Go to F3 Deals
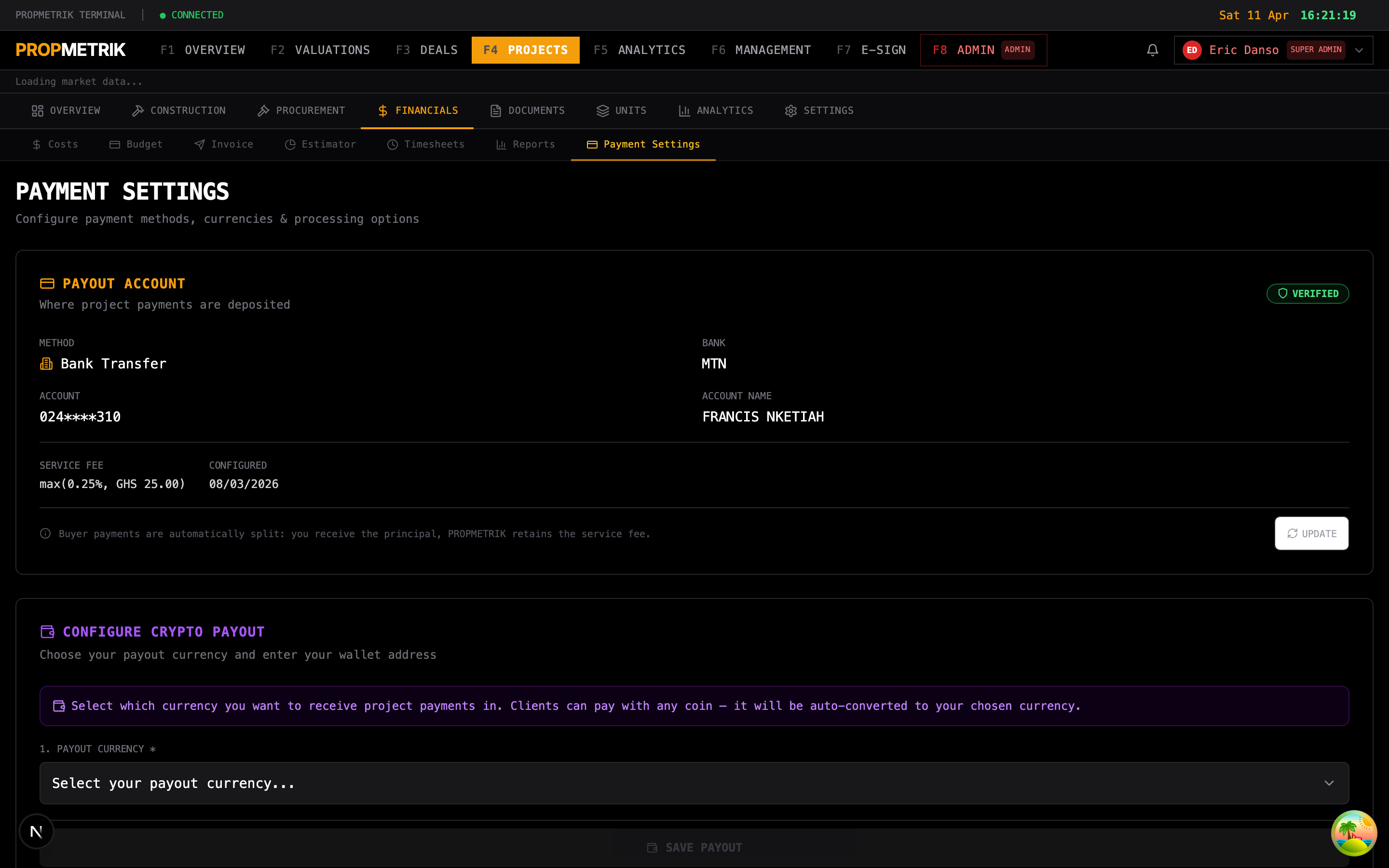The width and height of the screenshot is (1389, 868). [x=426, y=50]
